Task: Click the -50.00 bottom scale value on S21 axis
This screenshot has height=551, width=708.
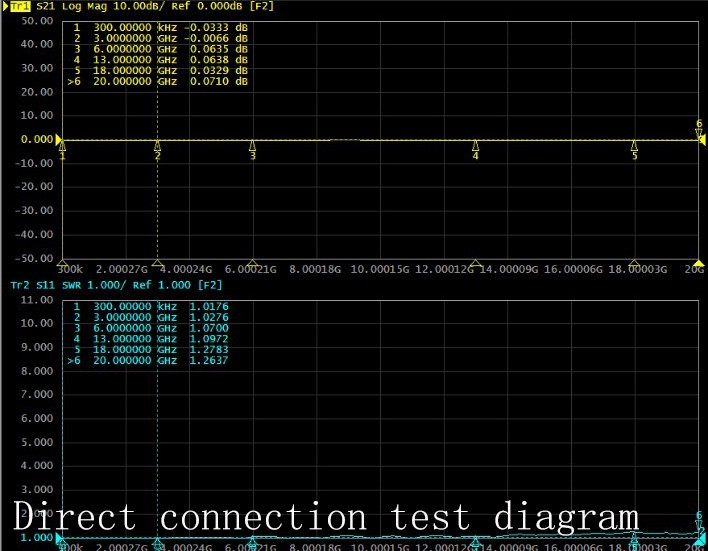Action: coord(34,259)
